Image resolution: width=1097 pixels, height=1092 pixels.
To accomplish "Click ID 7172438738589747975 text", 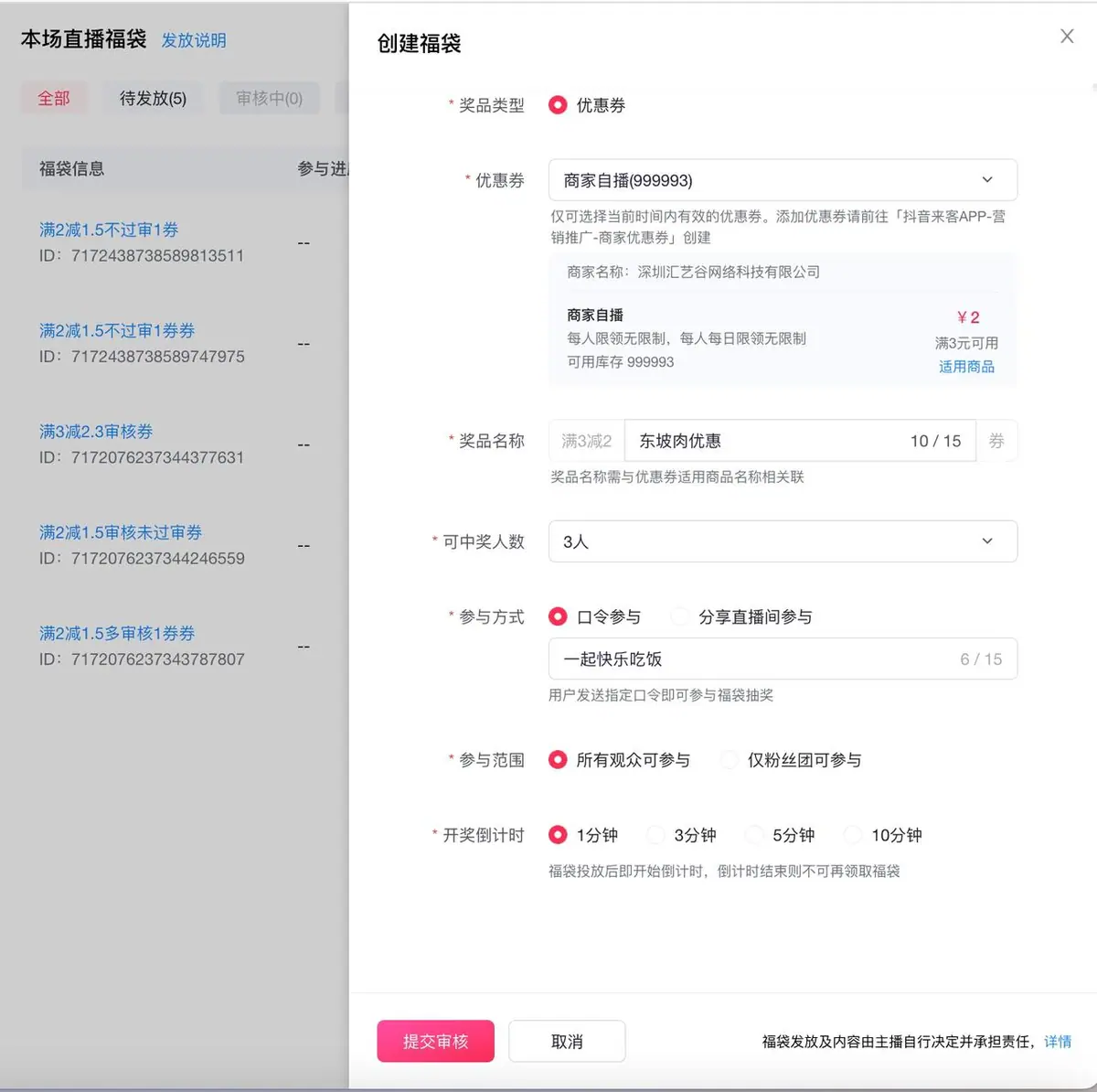I will click(x=142, y=357).
